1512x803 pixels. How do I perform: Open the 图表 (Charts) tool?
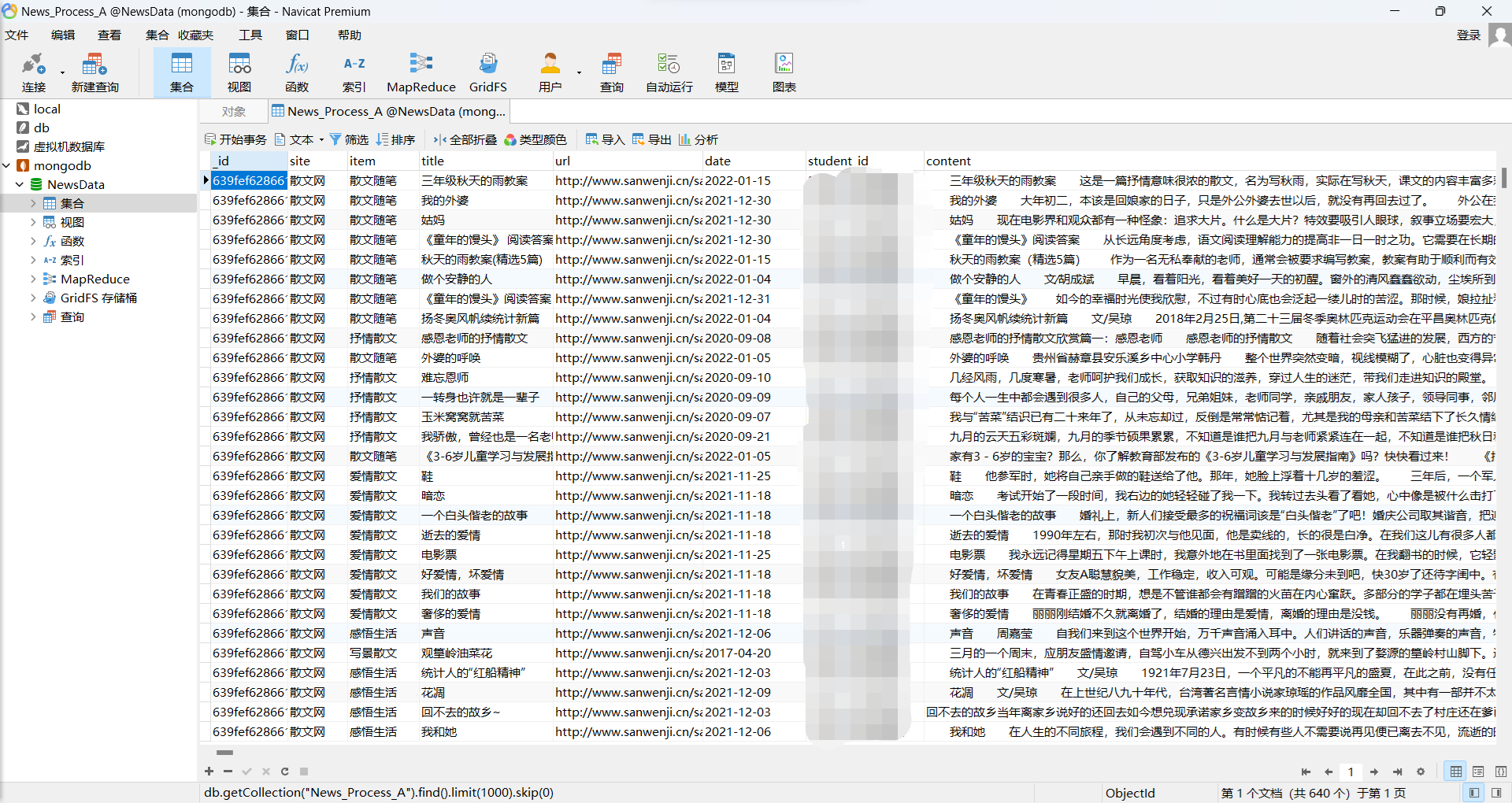[x=784, y=72]
